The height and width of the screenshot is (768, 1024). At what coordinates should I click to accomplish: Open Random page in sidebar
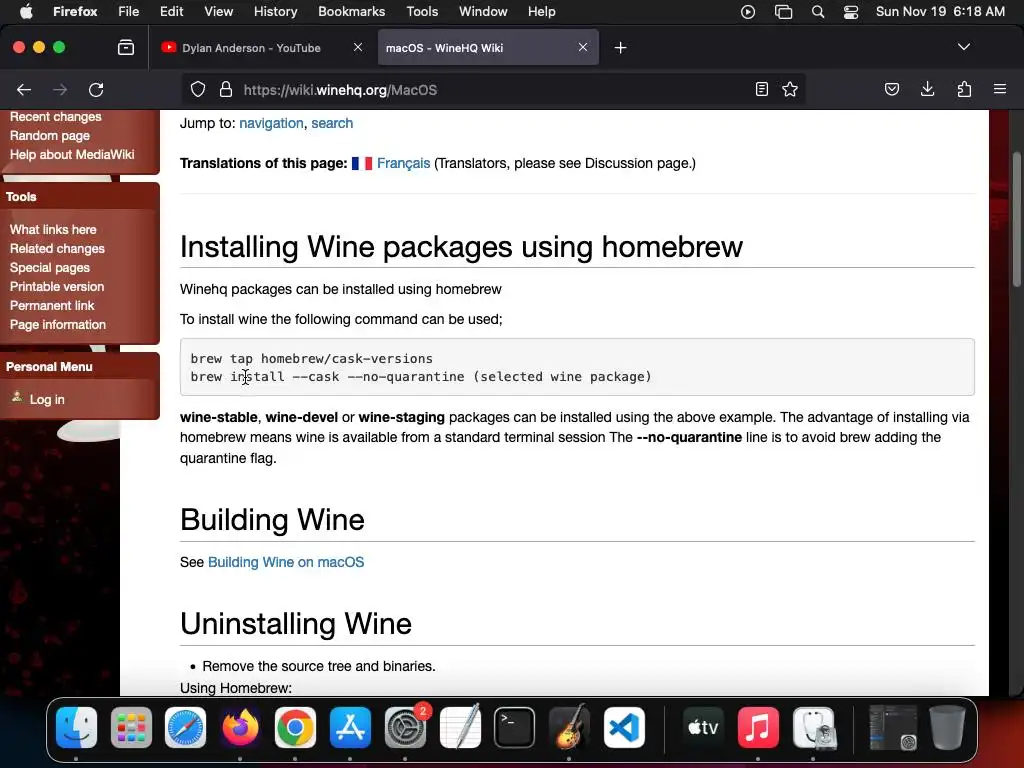[50, 135]
